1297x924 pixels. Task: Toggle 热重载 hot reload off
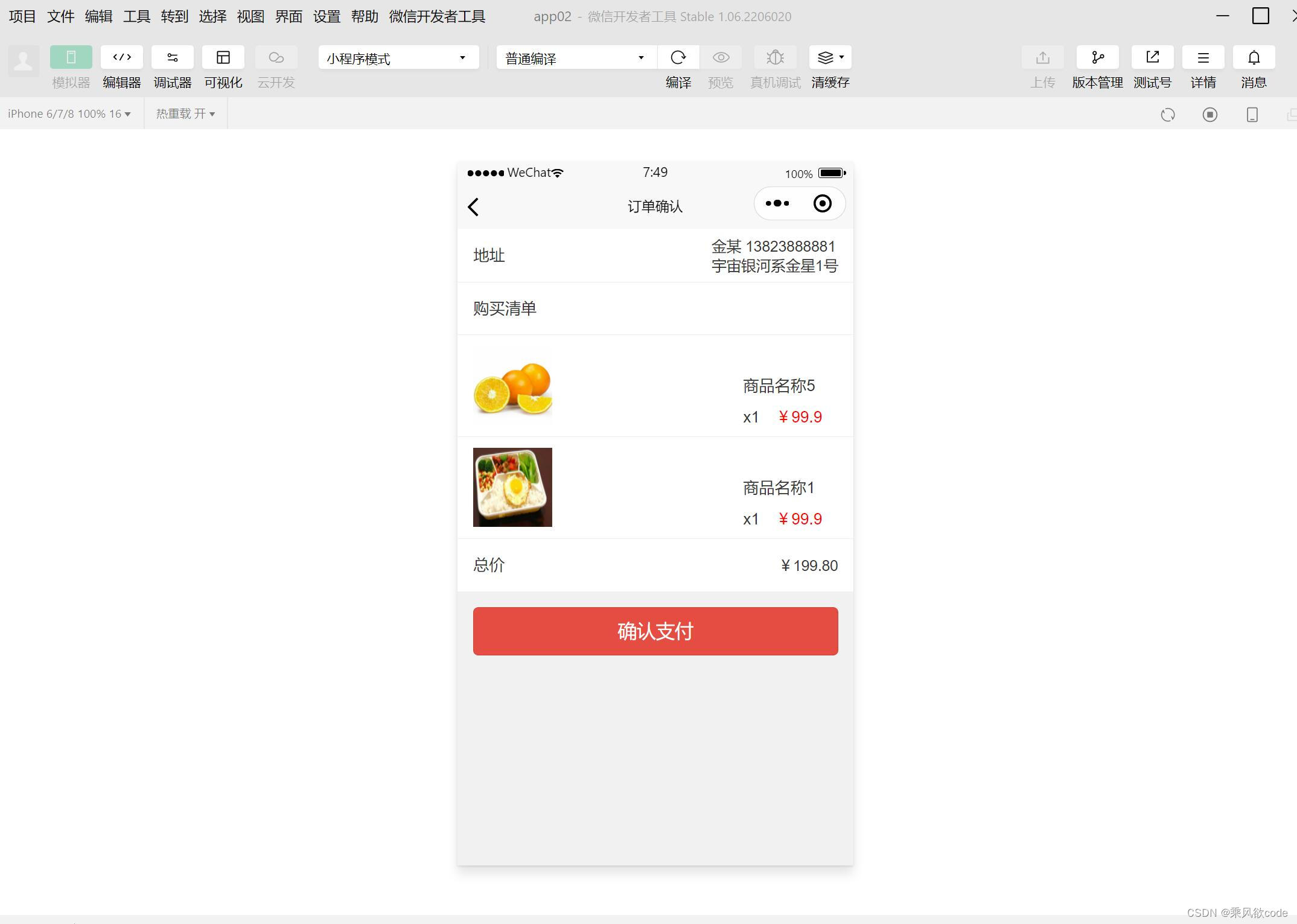(x=185, y=113)
